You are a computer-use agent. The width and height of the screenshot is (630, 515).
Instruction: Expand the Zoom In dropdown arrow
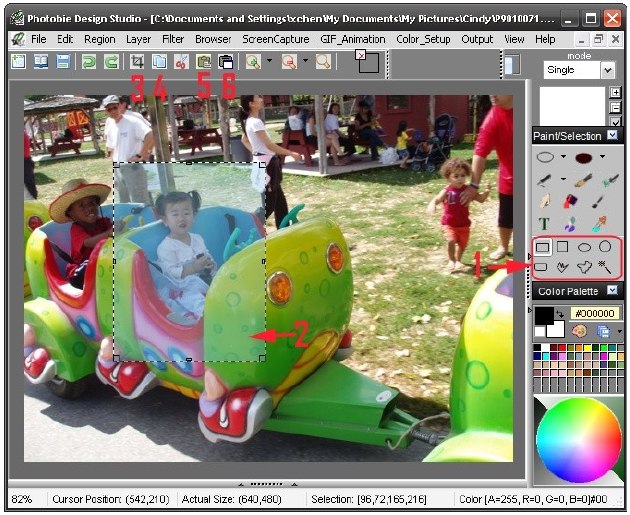pyautogui.click(x=269, y=62)
